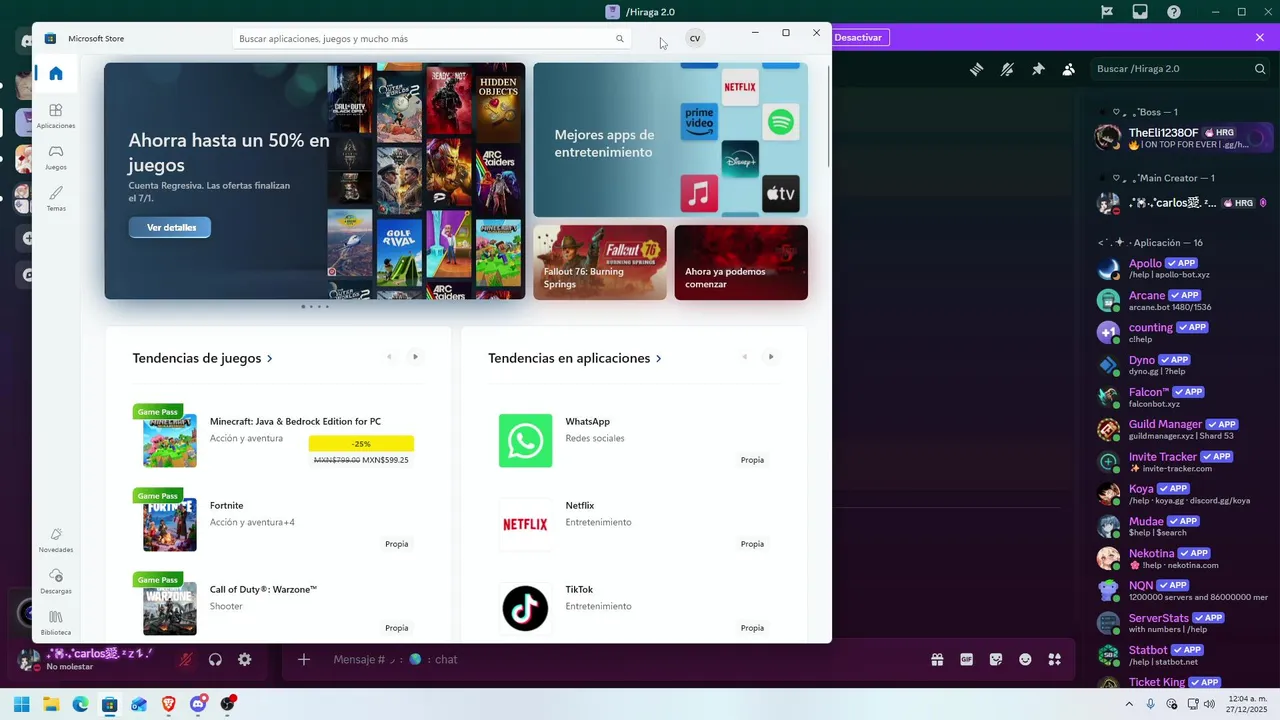Open Discord sticker picker icon
1280x720 pixels.
click(x=995, y=660)
